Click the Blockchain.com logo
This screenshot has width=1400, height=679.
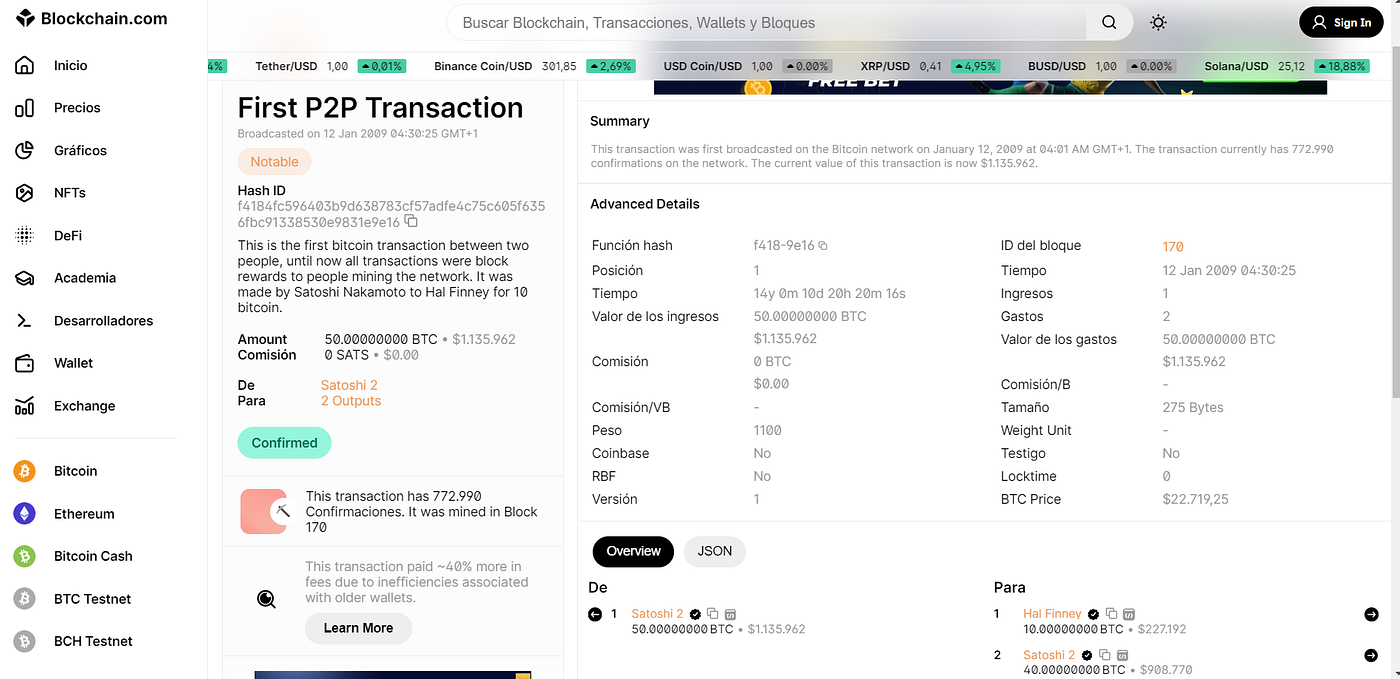pyautogui.click(x=92, y=19)
